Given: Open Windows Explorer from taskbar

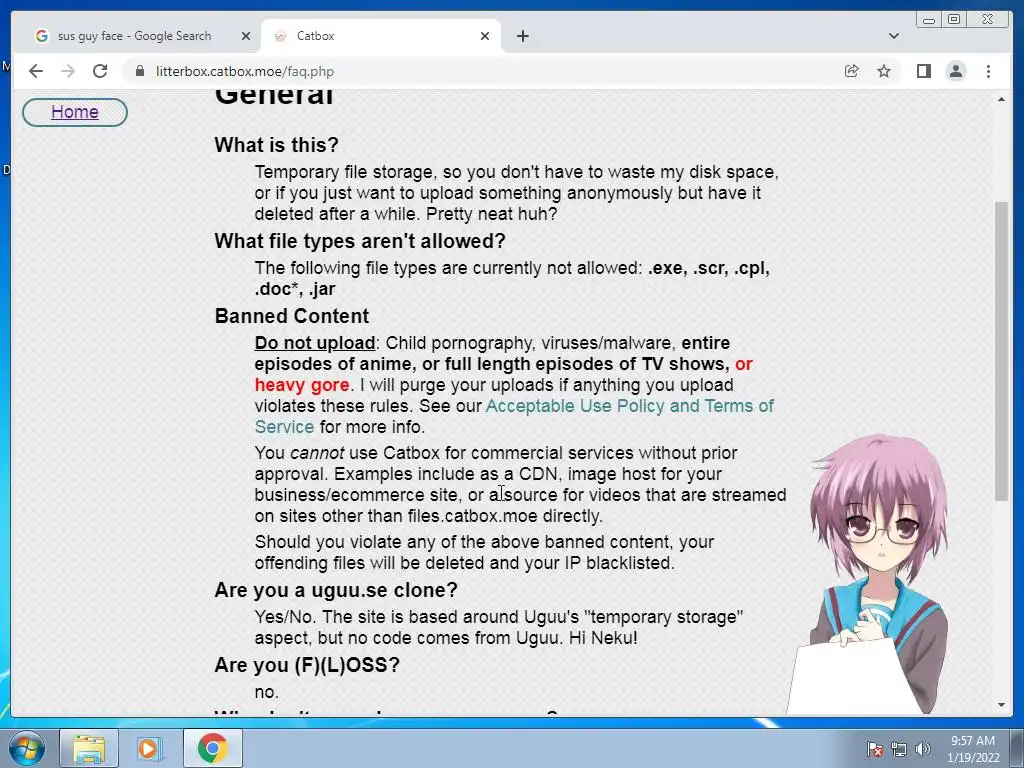Looking at the screenshot, I should tap(89, 748).
